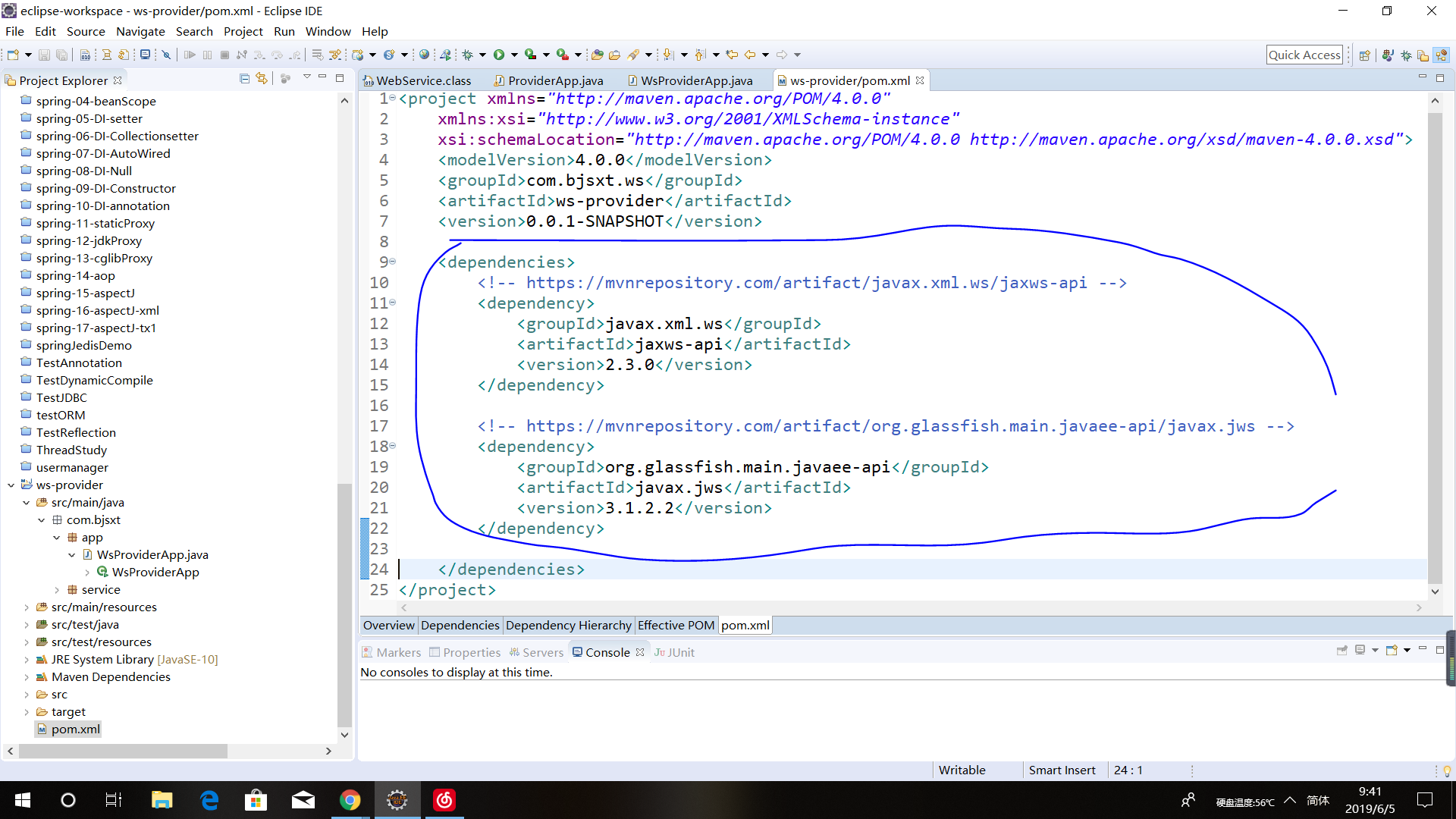This screenshot has height=819, width=1456.
Task: Open the Display Selected Console dropdown arrow
Action: click(1375, 651)
